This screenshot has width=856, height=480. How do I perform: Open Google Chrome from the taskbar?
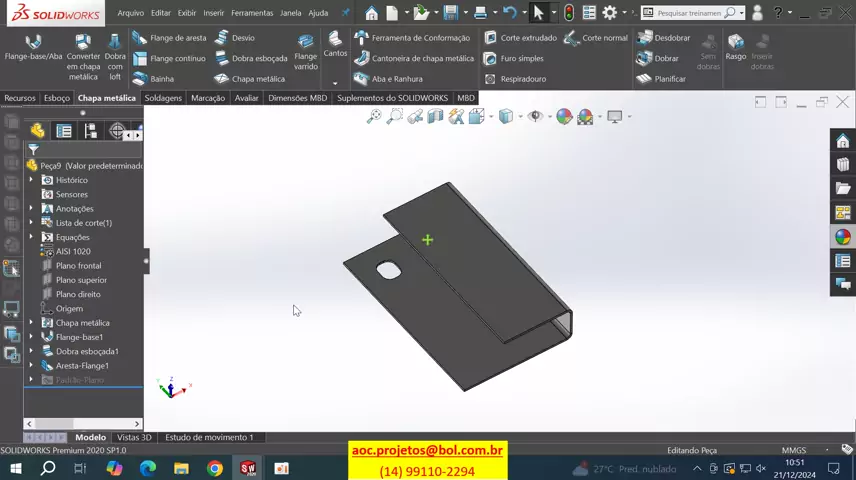pyautogui.click(x=215, y=468)
